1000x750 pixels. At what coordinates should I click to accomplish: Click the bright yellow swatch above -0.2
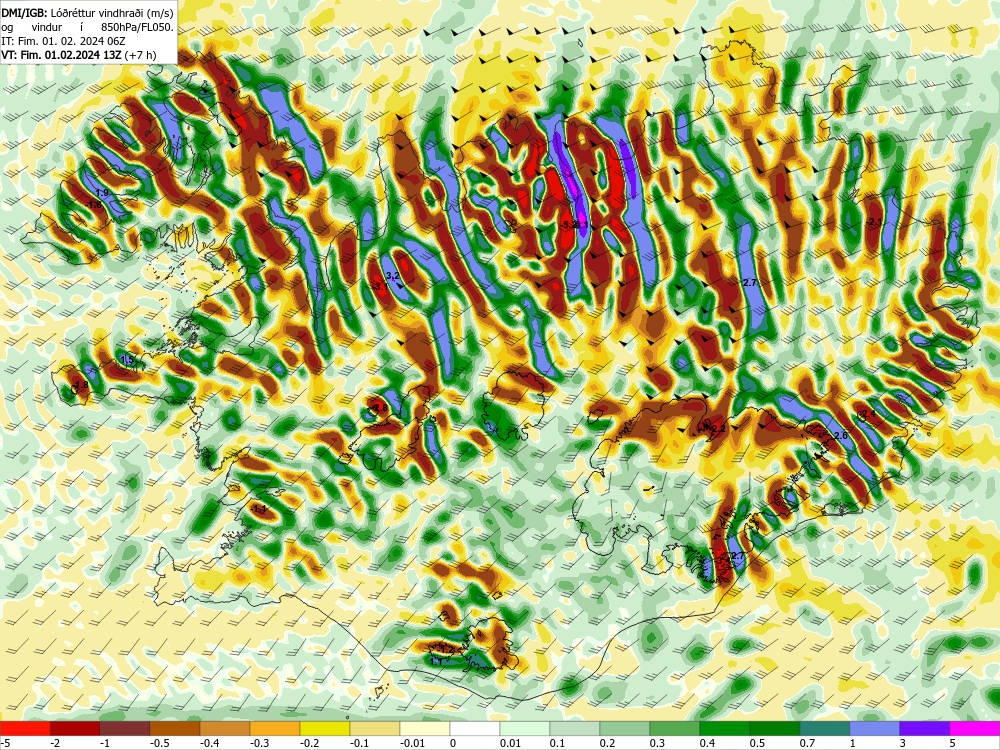pyautogui.click(x=325, y=728)
